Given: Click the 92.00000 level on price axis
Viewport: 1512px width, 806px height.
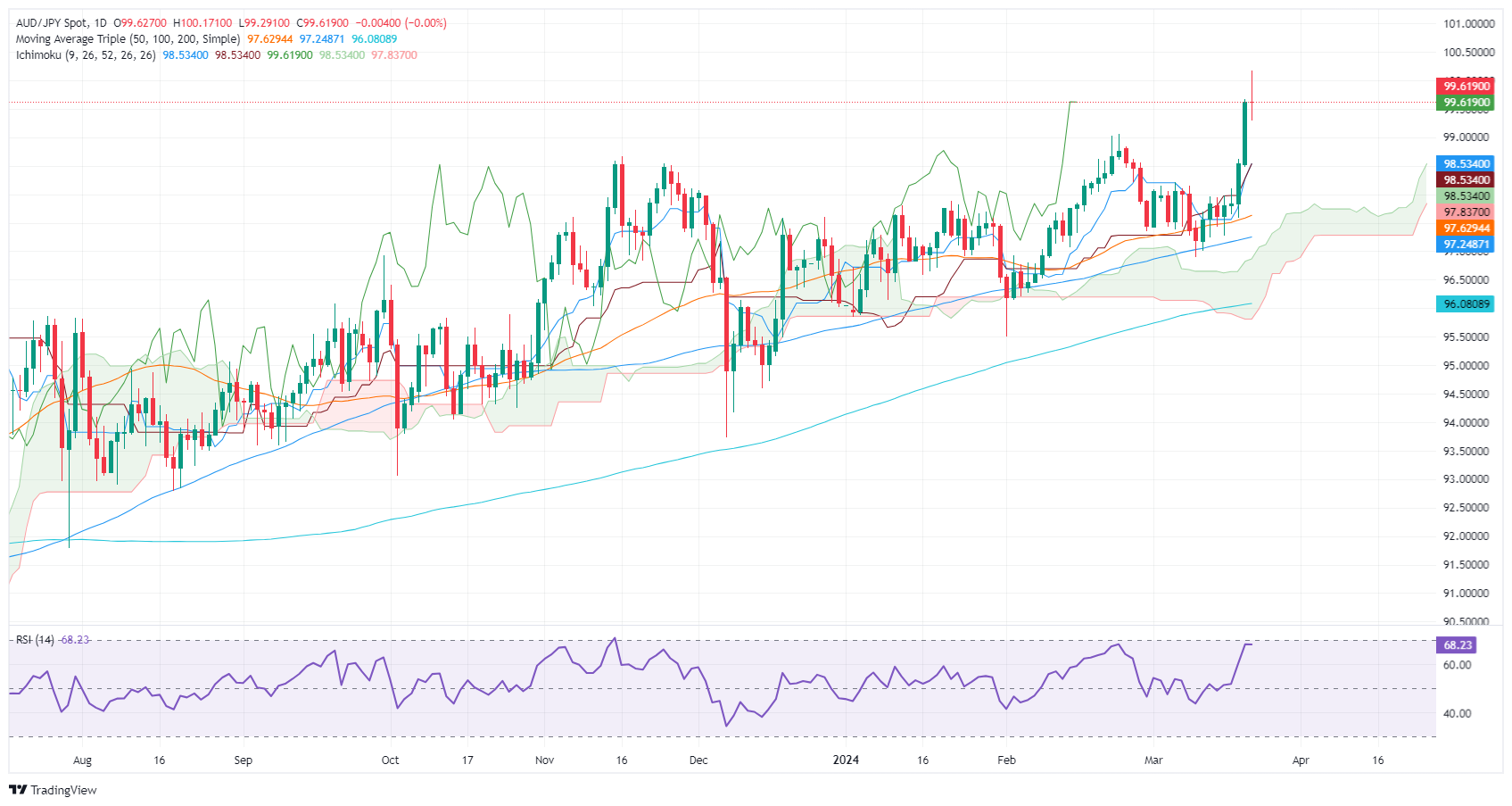Looking at the screenshot, I should coord(1468,536).
